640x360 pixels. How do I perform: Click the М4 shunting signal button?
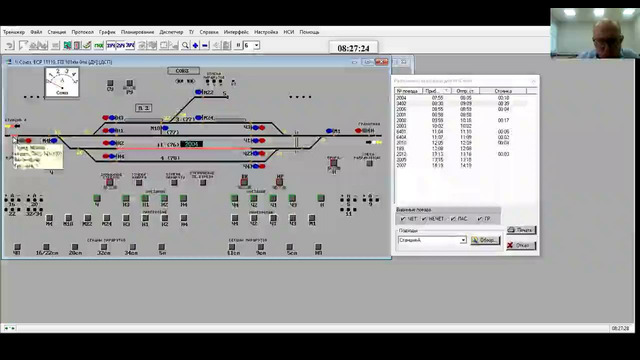[x=49, y=218]
